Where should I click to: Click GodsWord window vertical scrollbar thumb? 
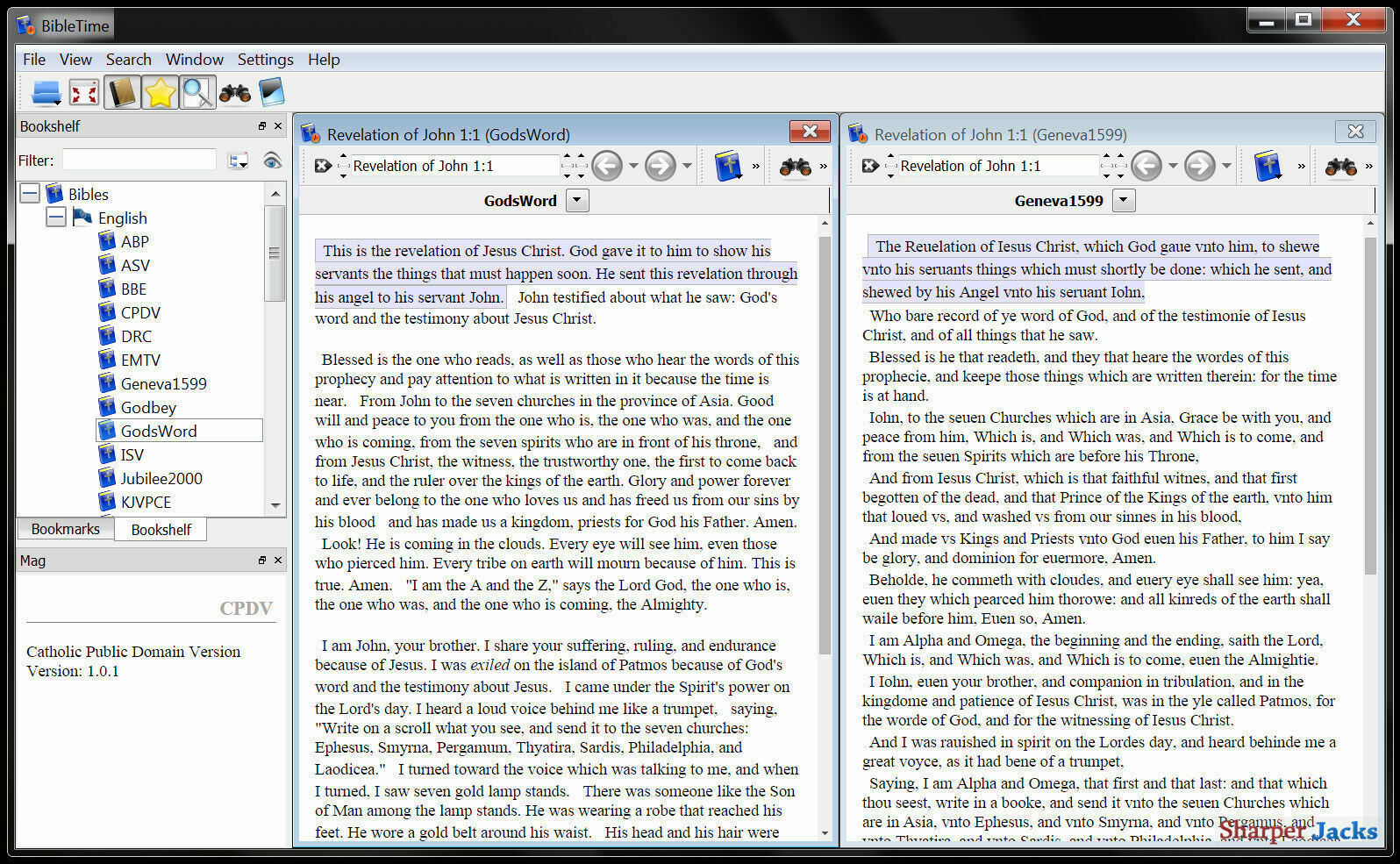point(825,445)
